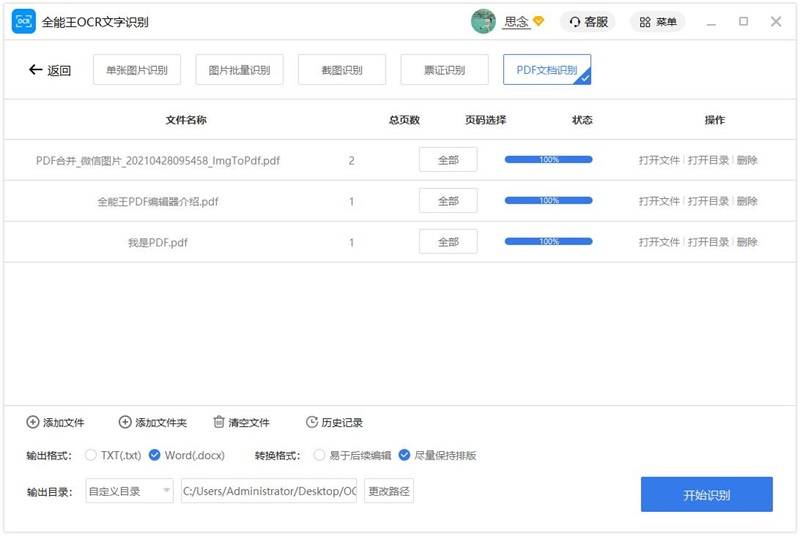This screenshot has width=800, height=536.
Task: Switch to 票证识别 tab
Action: [x=444, y=70]
